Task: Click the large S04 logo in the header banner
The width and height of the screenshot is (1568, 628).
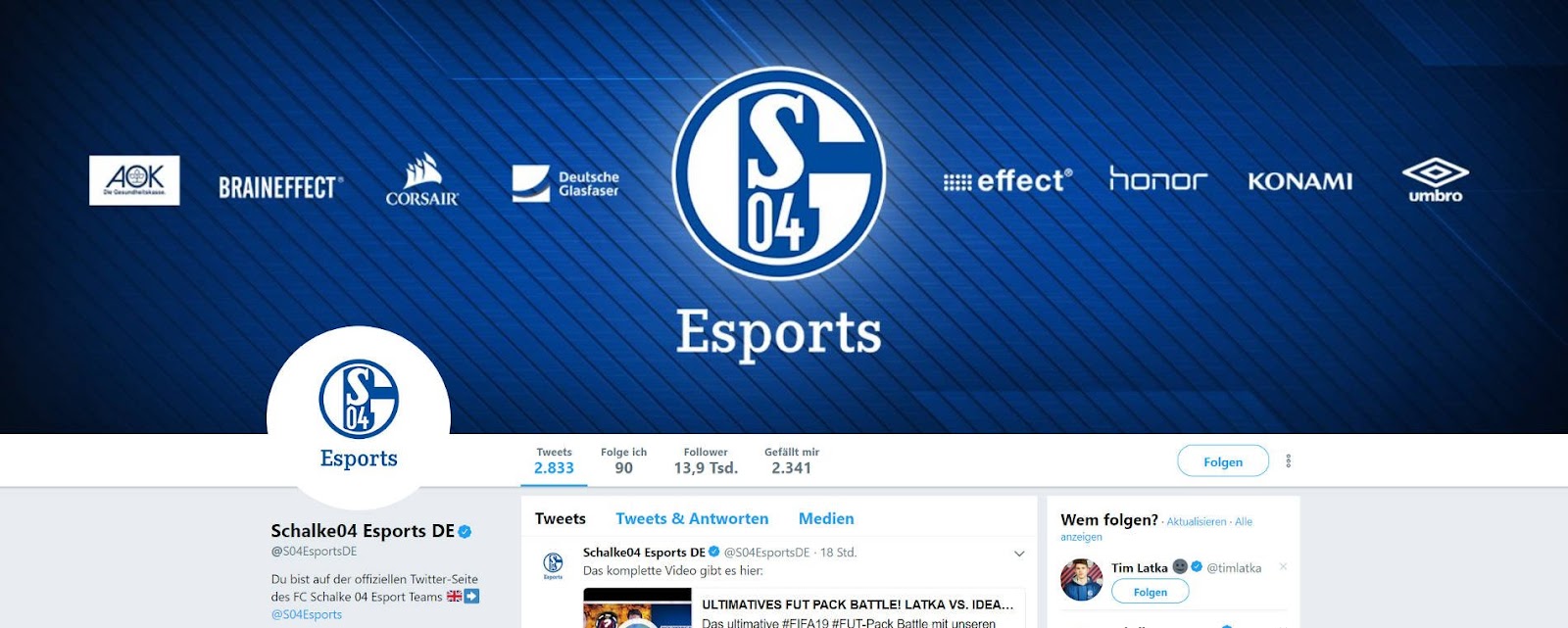Action: 779,173
